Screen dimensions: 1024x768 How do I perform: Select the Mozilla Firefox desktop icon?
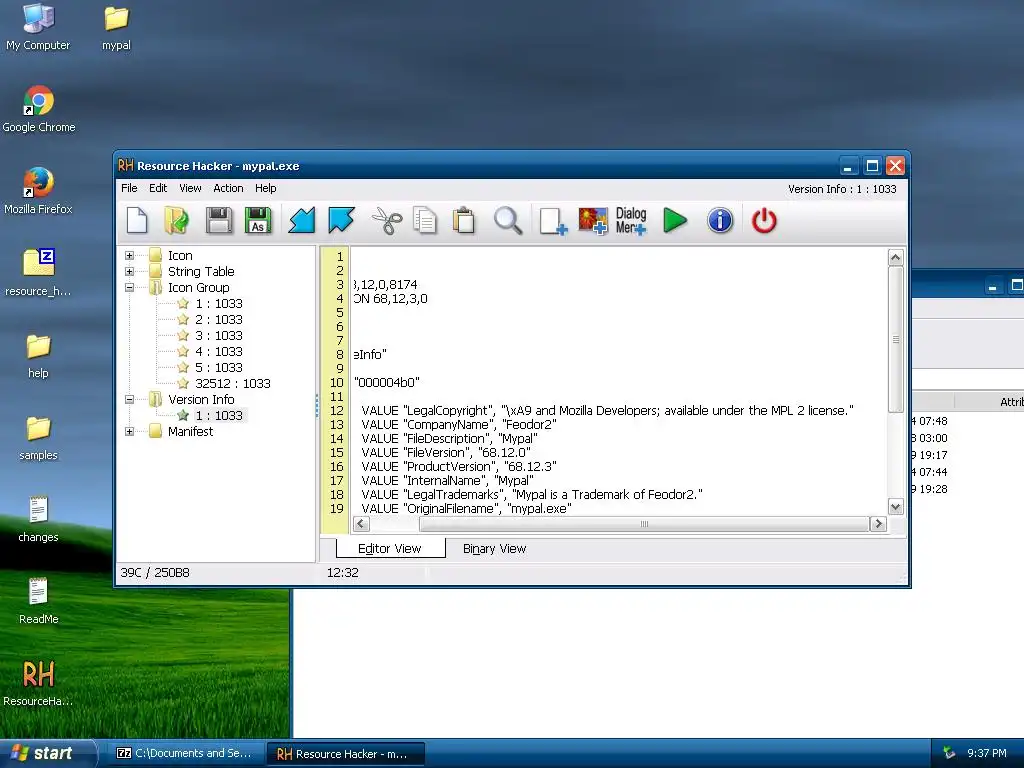pyautogui.click(x=39, y=191)
